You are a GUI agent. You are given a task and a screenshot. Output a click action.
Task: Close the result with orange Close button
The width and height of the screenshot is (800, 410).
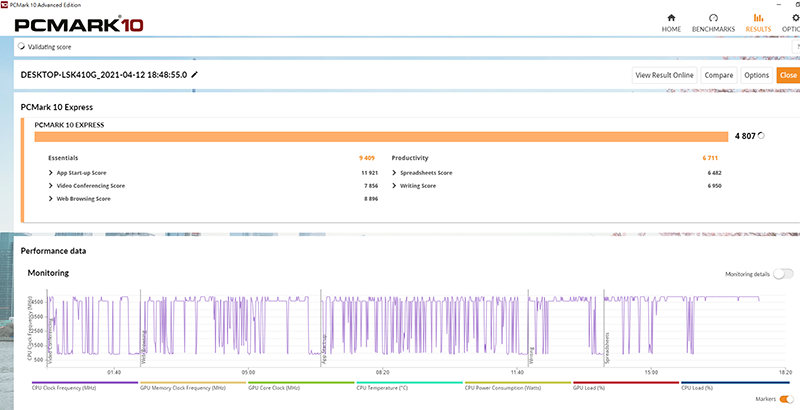click(x=788, y=75)
